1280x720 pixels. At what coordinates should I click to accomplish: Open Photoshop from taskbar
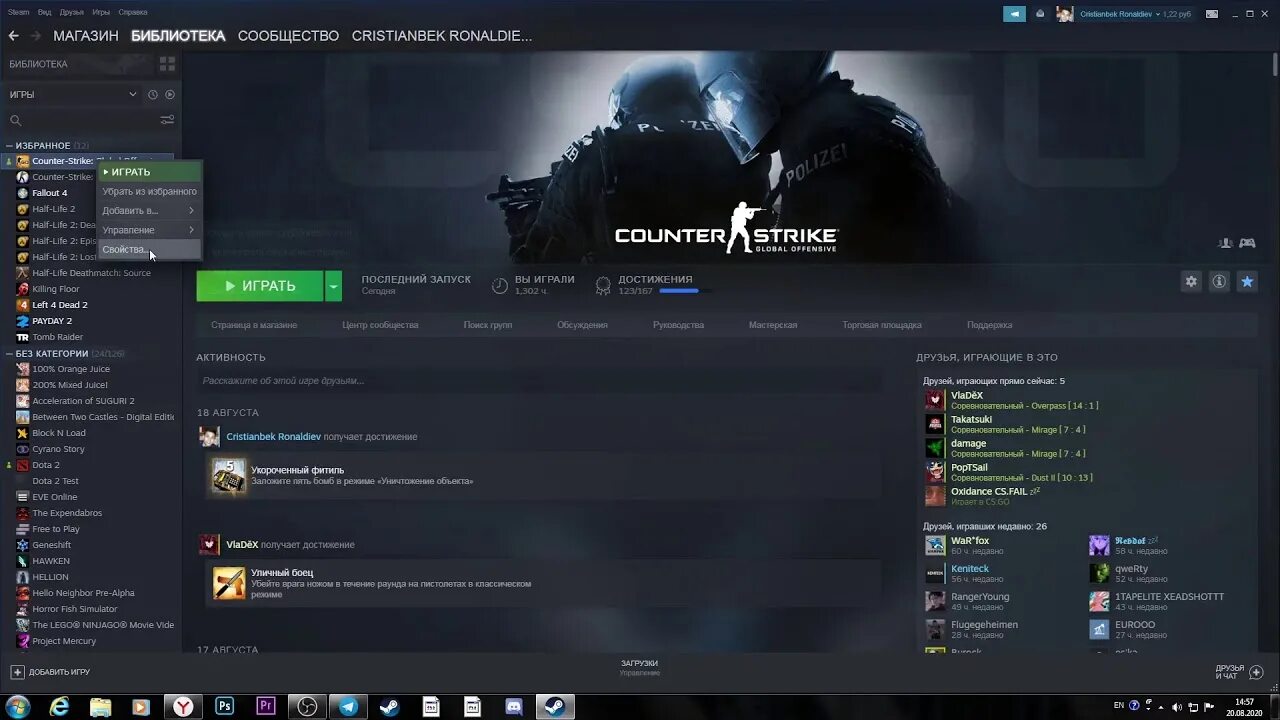225,706
